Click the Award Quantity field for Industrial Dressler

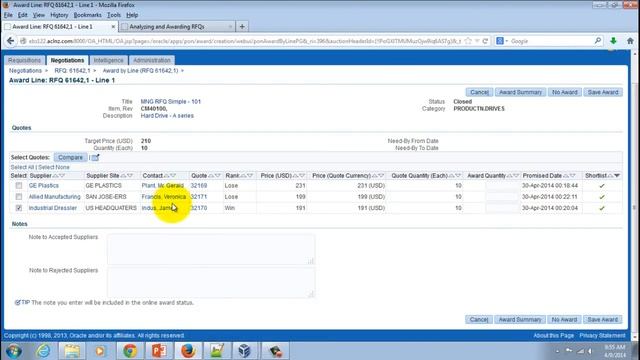coord(502,208)
